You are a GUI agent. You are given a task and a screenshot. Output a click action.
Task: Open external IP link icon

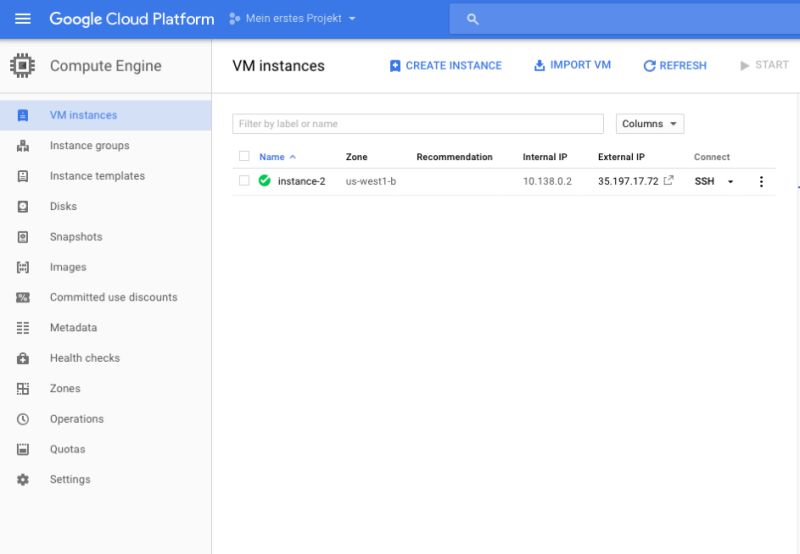coord(668,180)
